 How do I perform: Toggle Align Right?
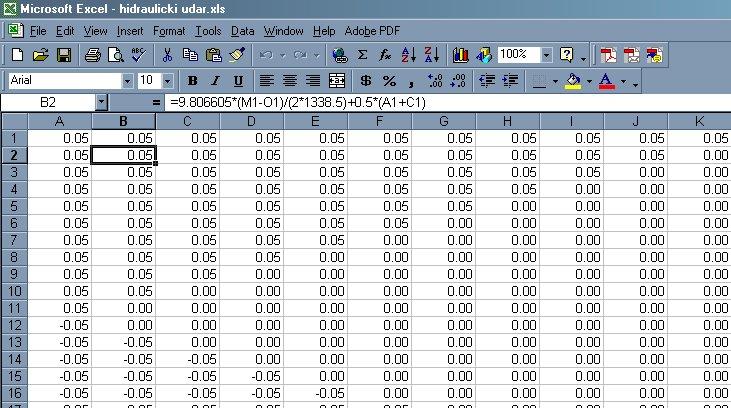[313, 81]
